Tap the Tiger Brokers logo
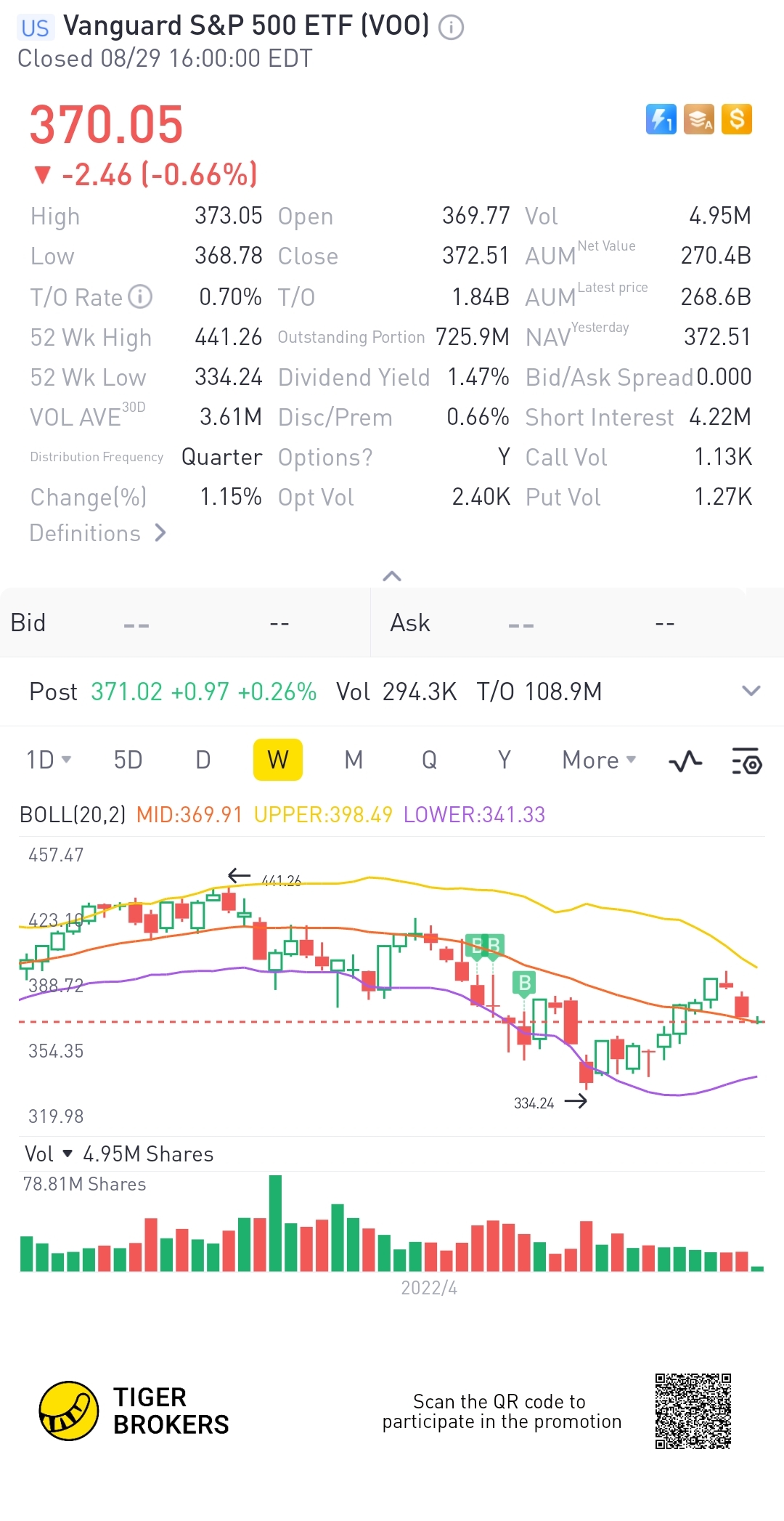The width and height of the screenshot is (784, 1521). (69, 1411)
